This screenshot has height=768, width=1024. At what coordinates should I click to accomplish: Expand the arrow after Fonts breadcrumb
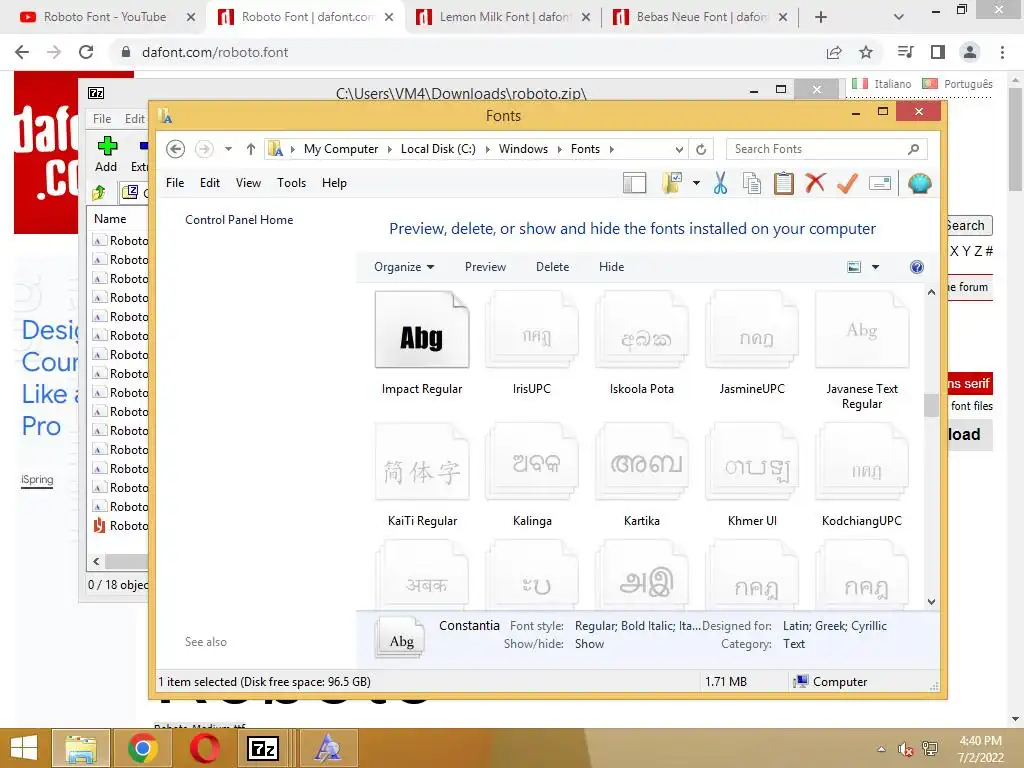coord(612,149)
